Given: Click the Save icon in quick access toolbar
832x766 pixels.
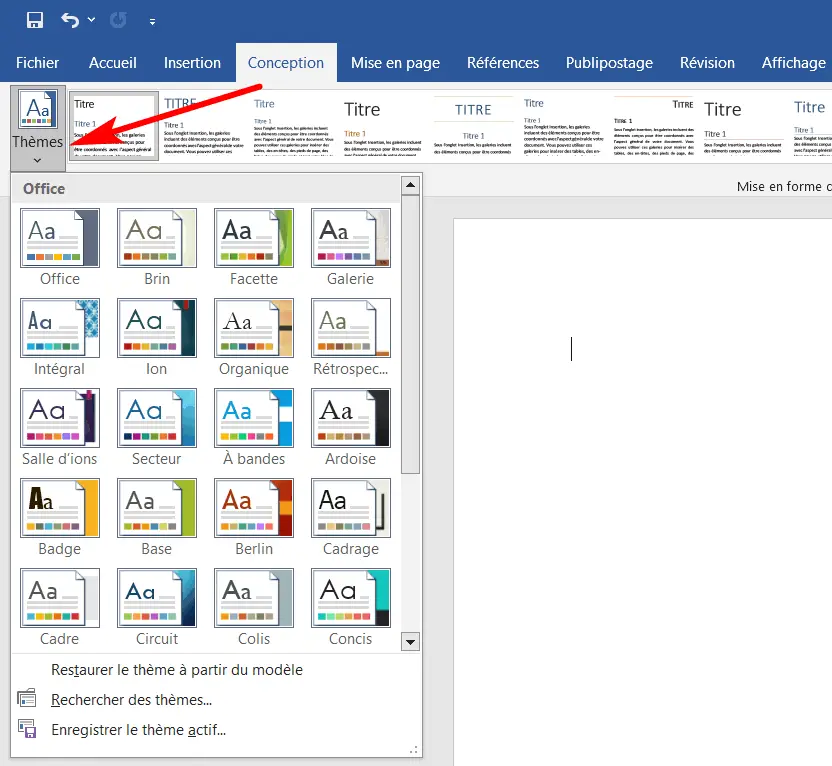Looking at the screenshot, I should [34, 20].
